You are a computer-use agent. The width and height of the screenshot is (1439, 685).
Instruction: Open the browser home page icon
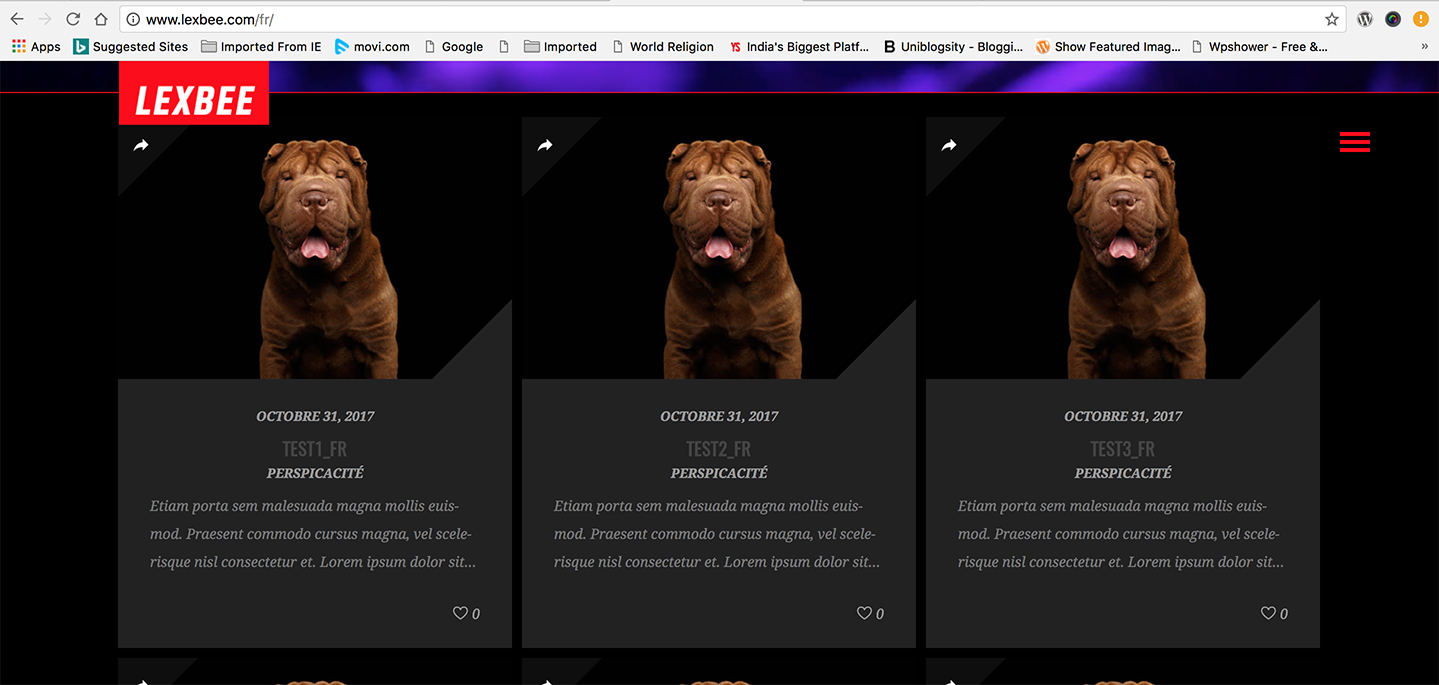point(101,19)
